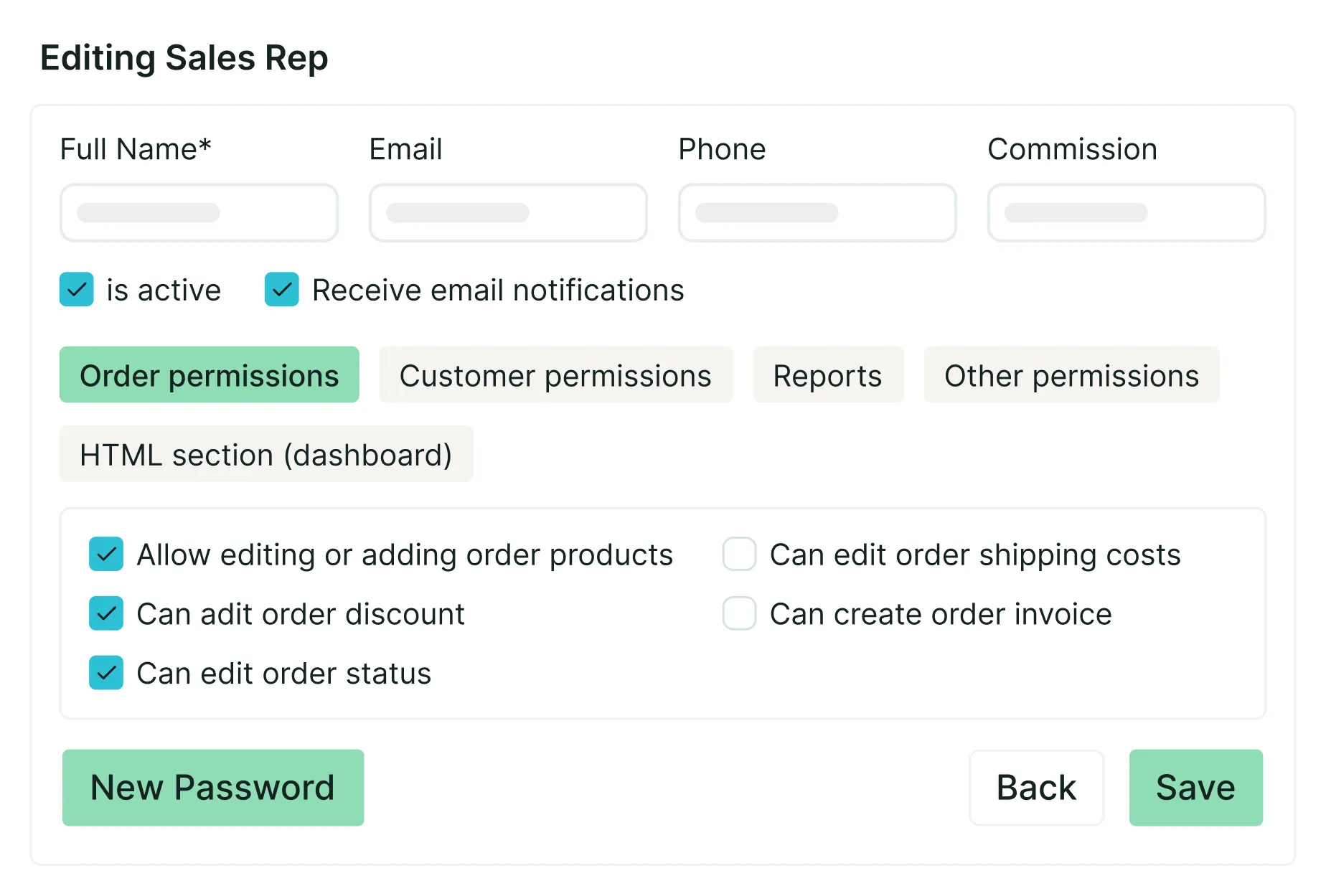Save the sales rep changes
The image size is (1326, 896).
pyautogui.click(x=1195, y=788)
